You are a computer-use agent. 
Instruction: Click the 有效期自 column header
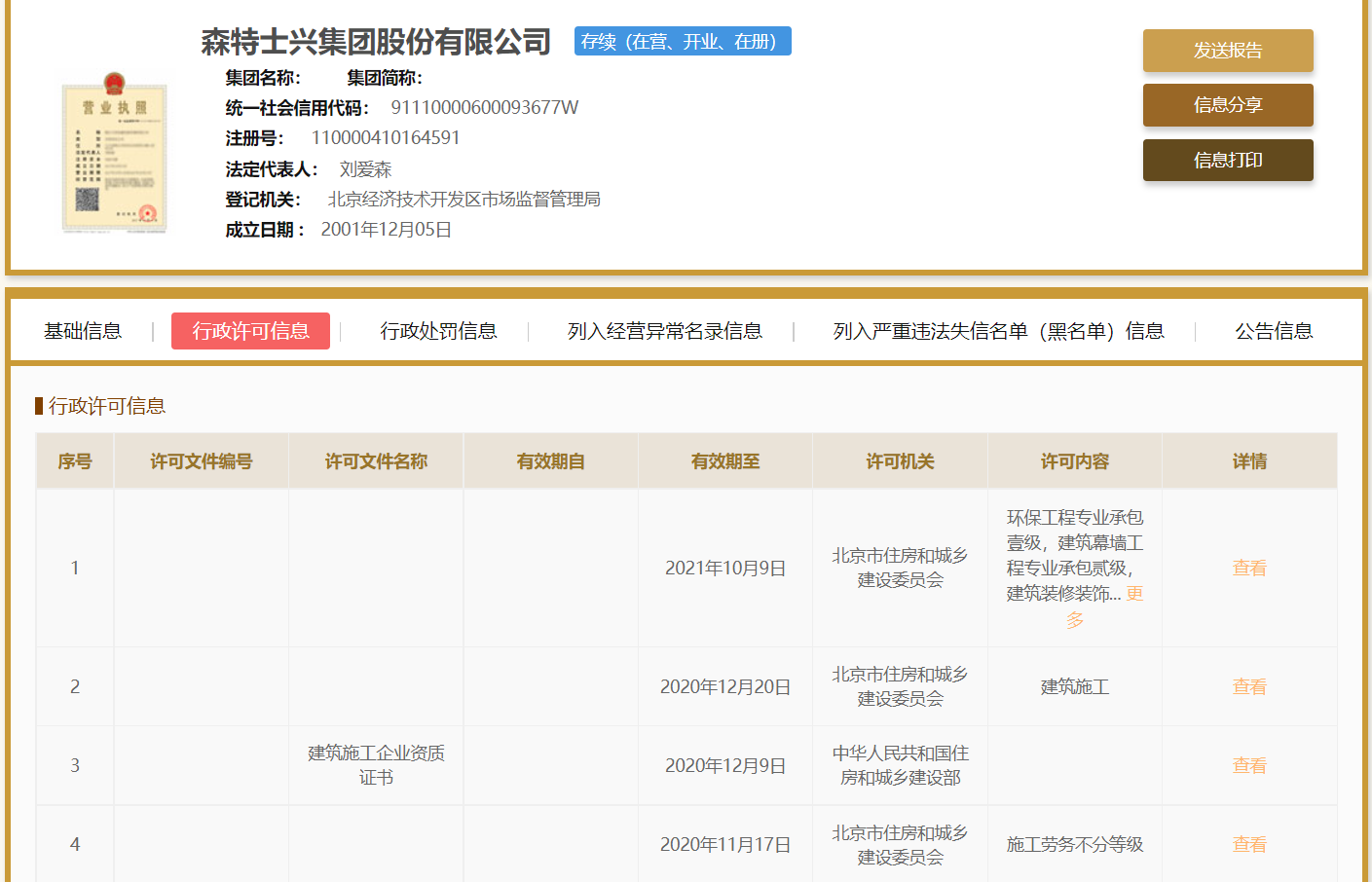551,461
